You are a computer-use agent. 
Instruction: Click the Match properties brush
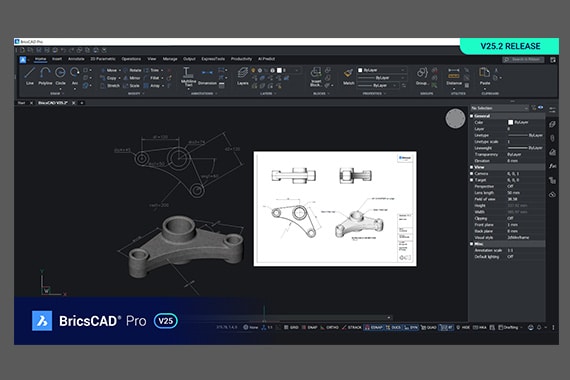coord(348,77)
